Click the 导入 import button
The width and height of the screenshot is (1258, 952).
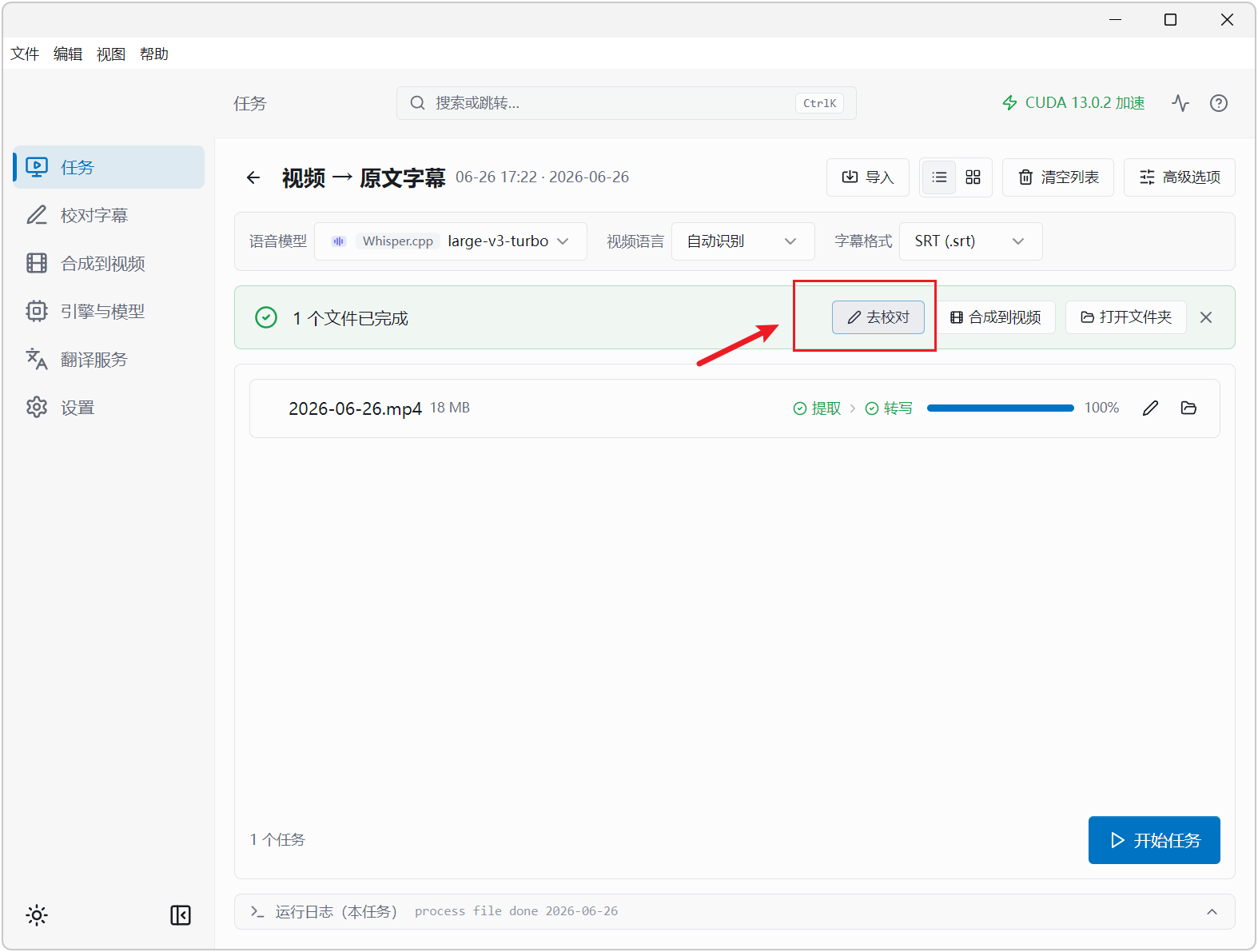click(867, 177)
